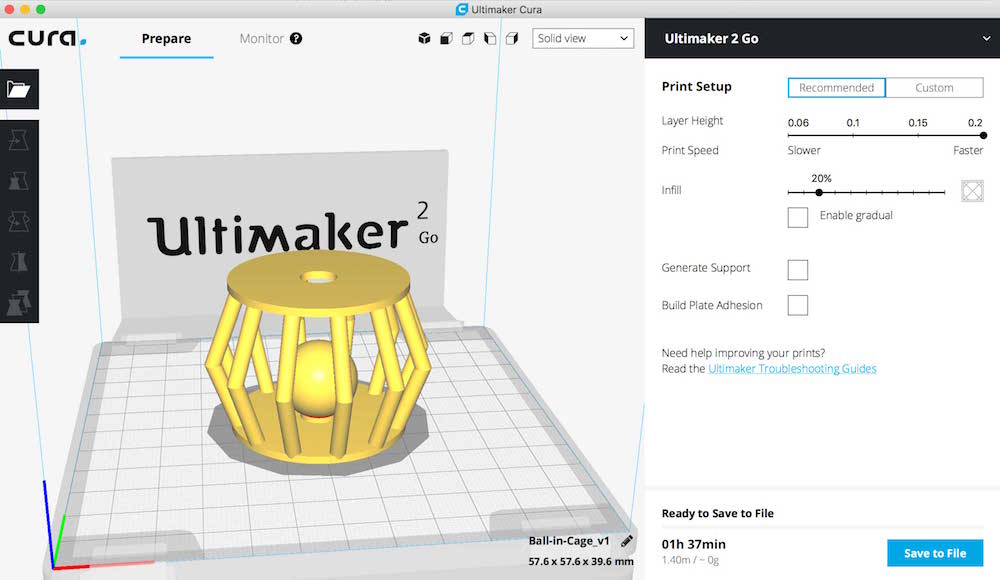Screen dimensions: 1000x580
Task: Click the Slower speed label
Action: click(804, 150)
